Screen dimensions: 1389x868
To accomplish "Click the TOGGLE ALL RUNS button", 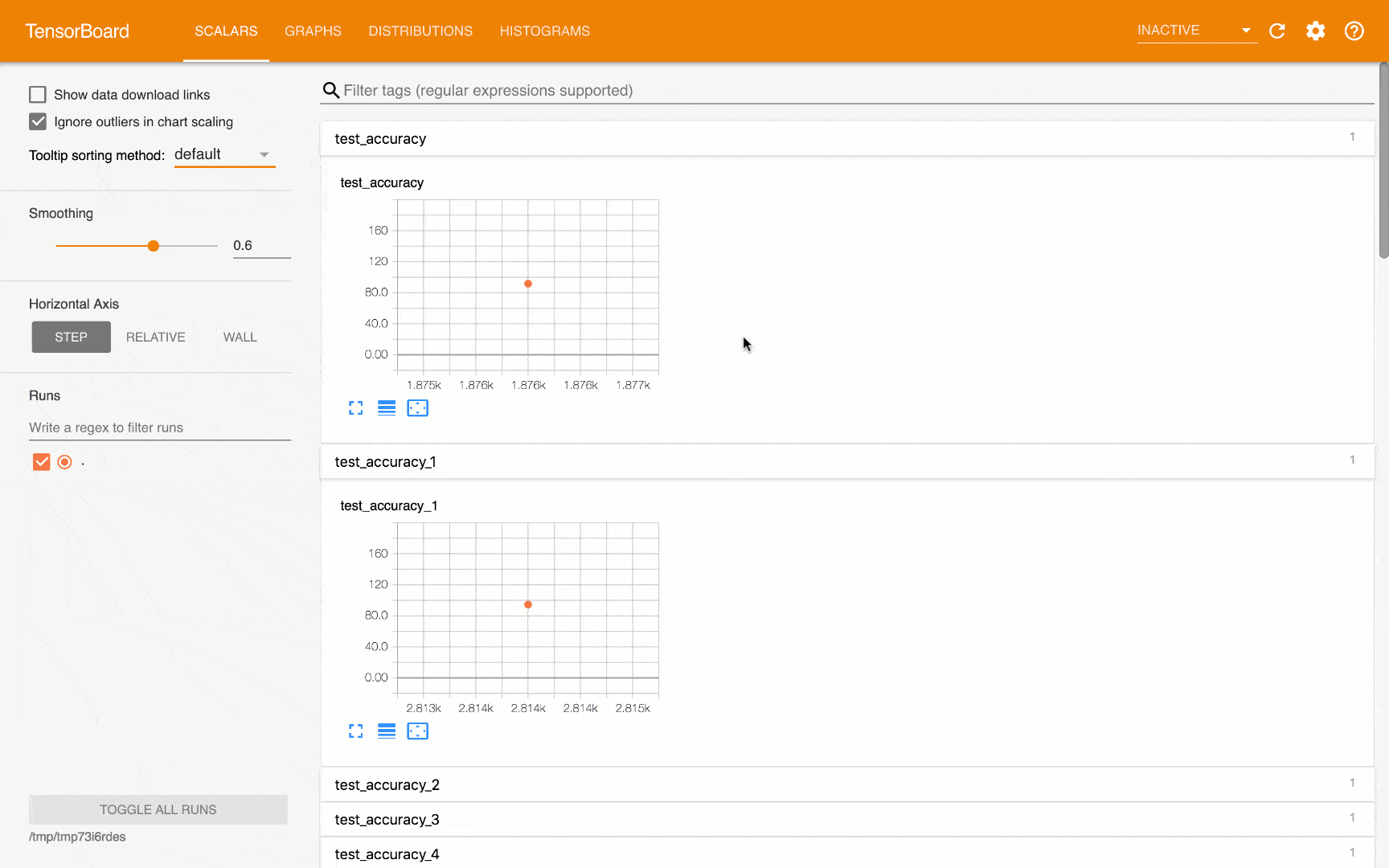I will pyautogui.click(x=158, y=809).
